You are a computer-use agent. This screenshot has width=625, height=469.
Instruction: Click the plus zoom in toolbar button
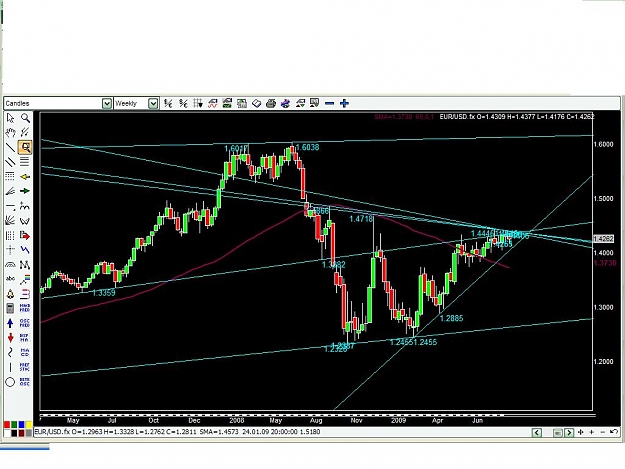pos(344,104)
